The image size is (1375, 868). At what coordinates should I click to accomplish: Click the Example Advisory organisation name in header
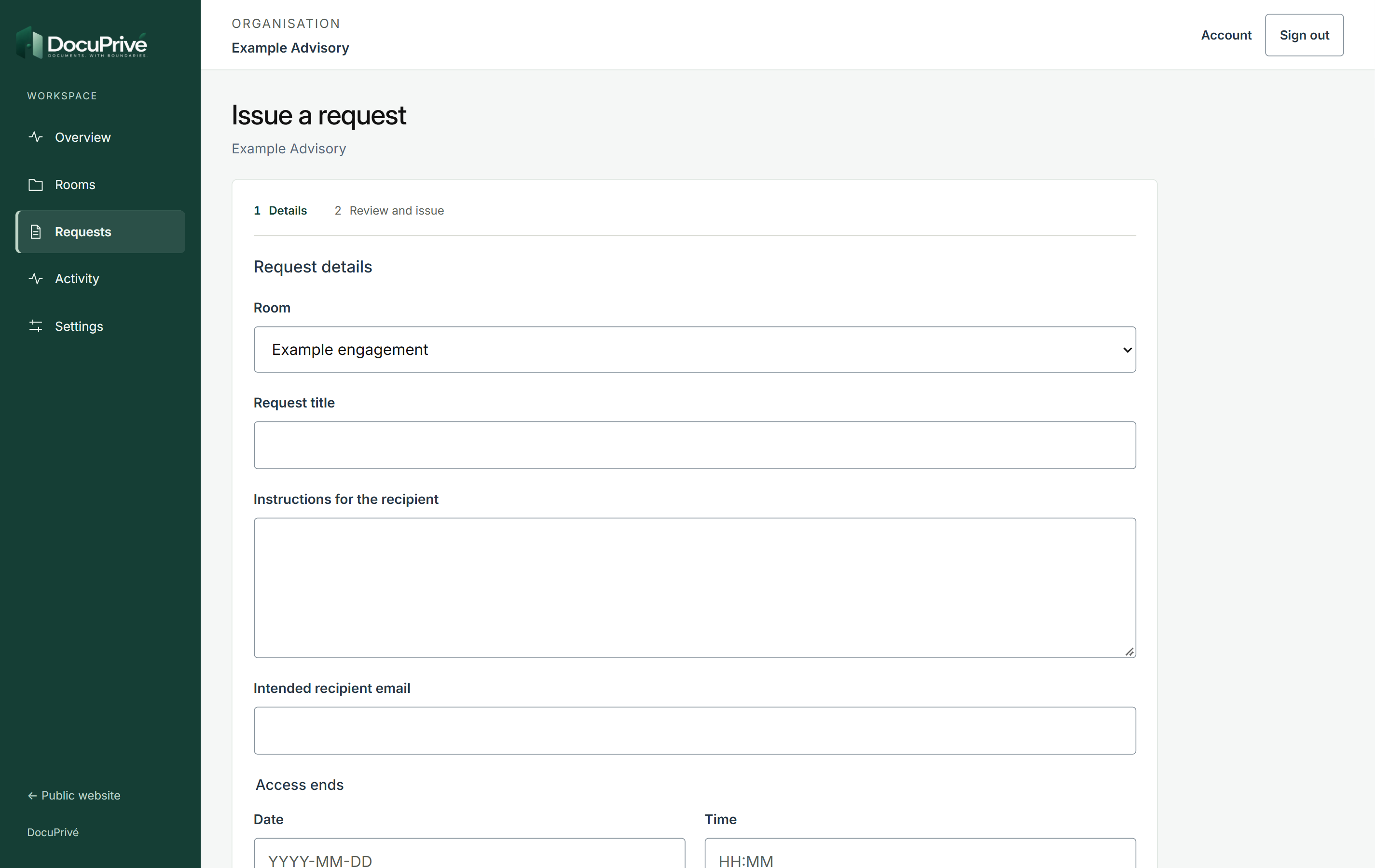click(x=290, y=48)
